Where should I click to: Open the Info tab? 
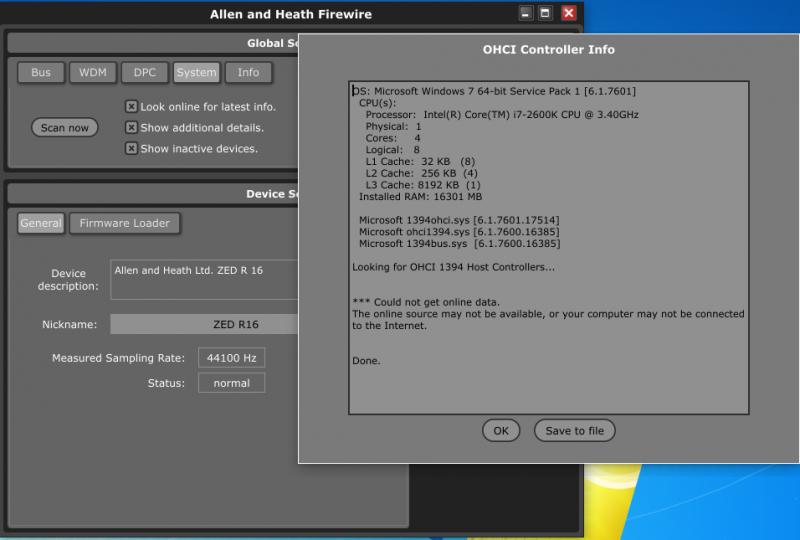[248, 72]
